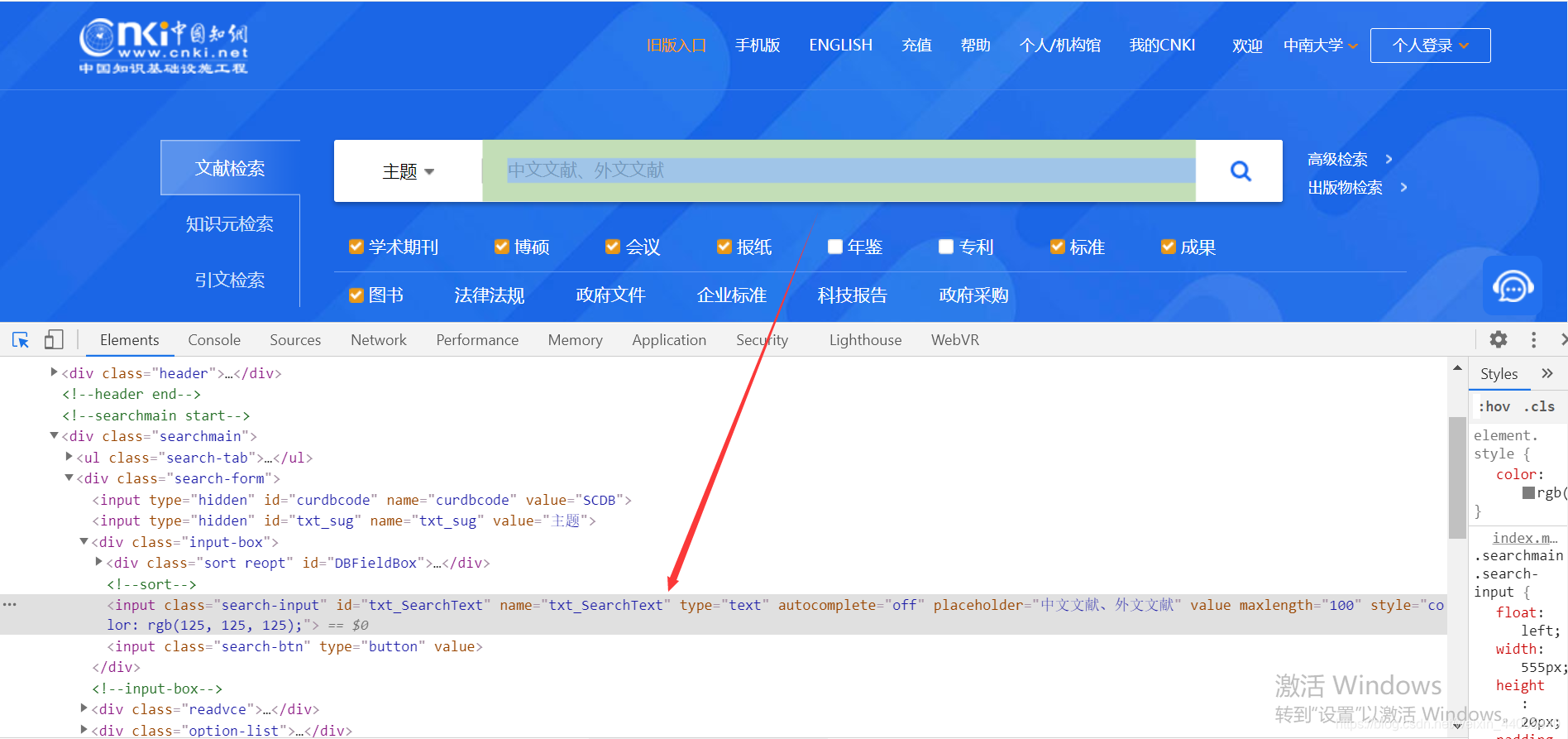Open the Application tab
The height and width of the screenshot is (739, 1568).
coord(669,340)
